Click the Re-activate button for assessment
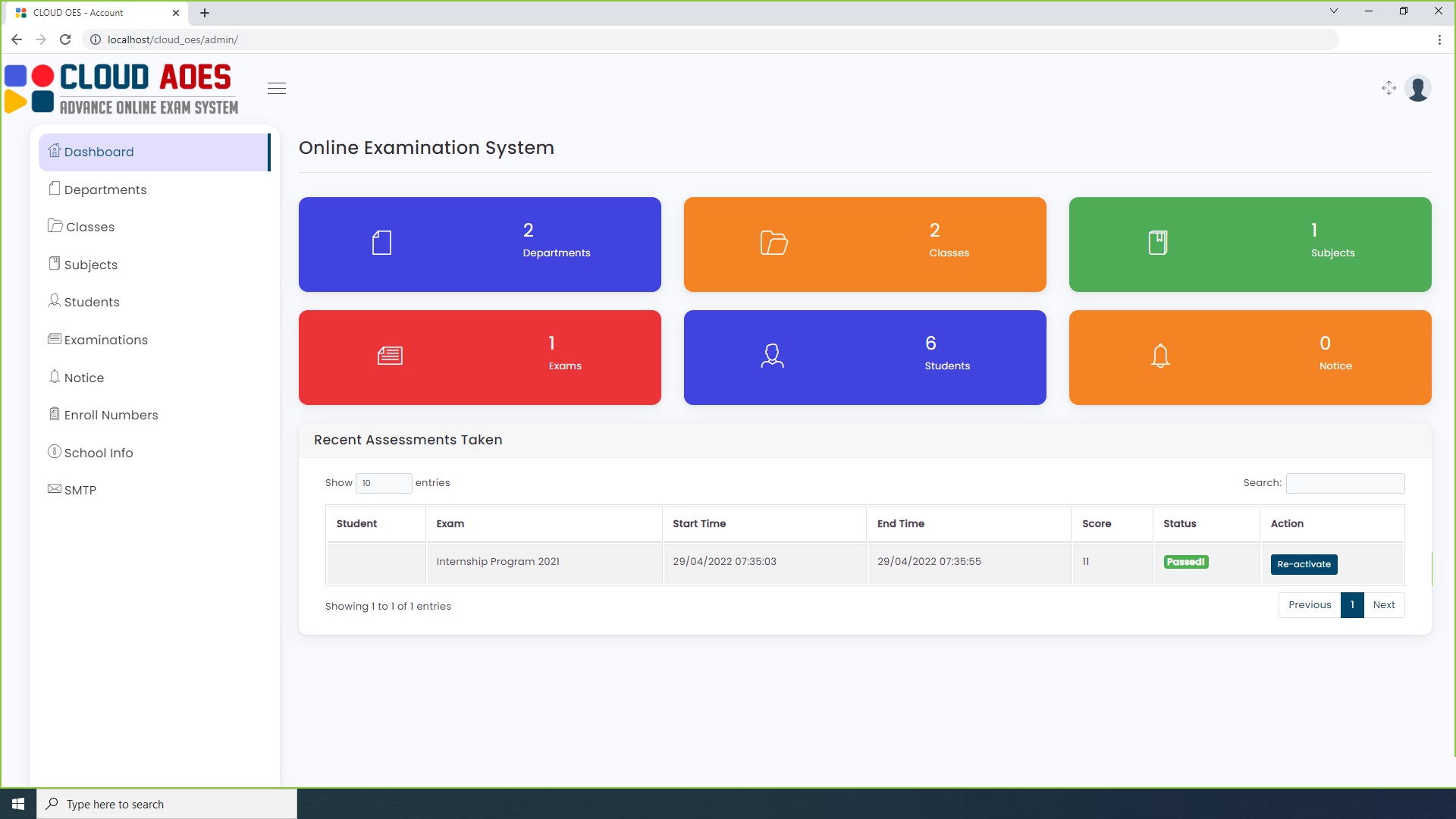Image resolution: width=1456 pixels, height=819 pixels. coord(1304,564)
